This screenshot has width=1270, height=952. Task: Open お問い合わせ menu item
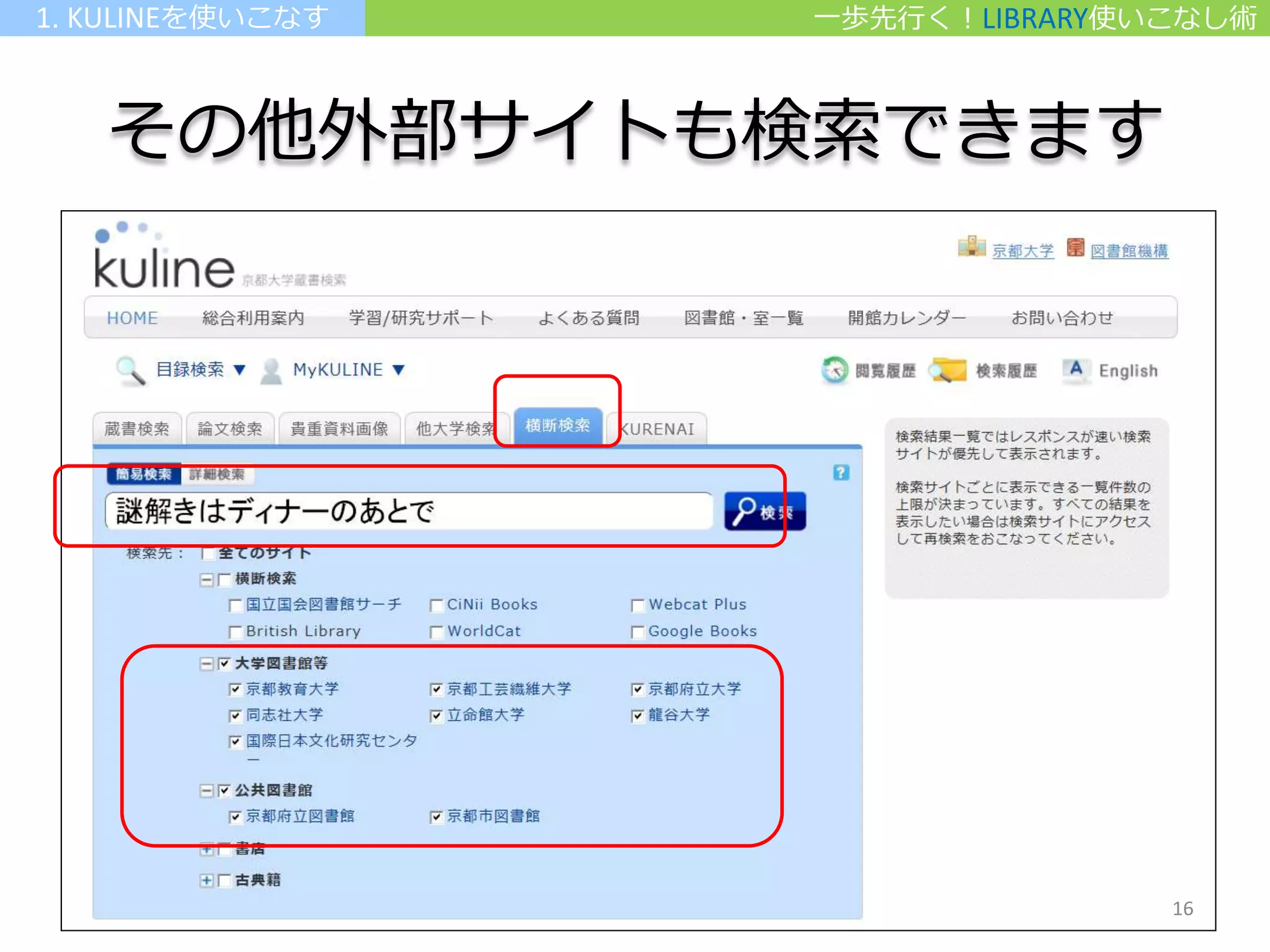pos(1062,318)
